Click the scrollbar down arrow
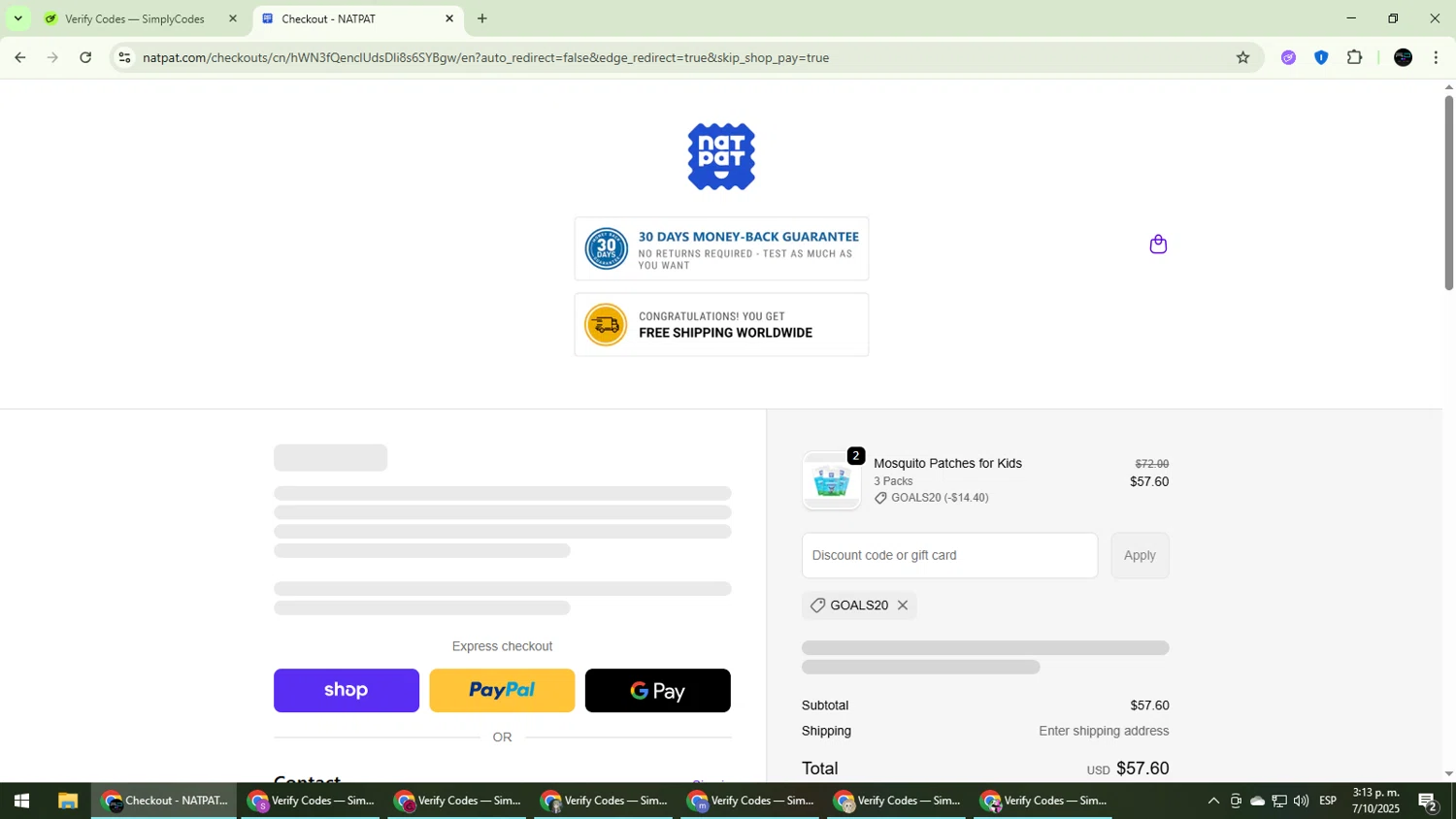Image resolution: width=1456 pixels, height=819 pixels. (1449, 774)
